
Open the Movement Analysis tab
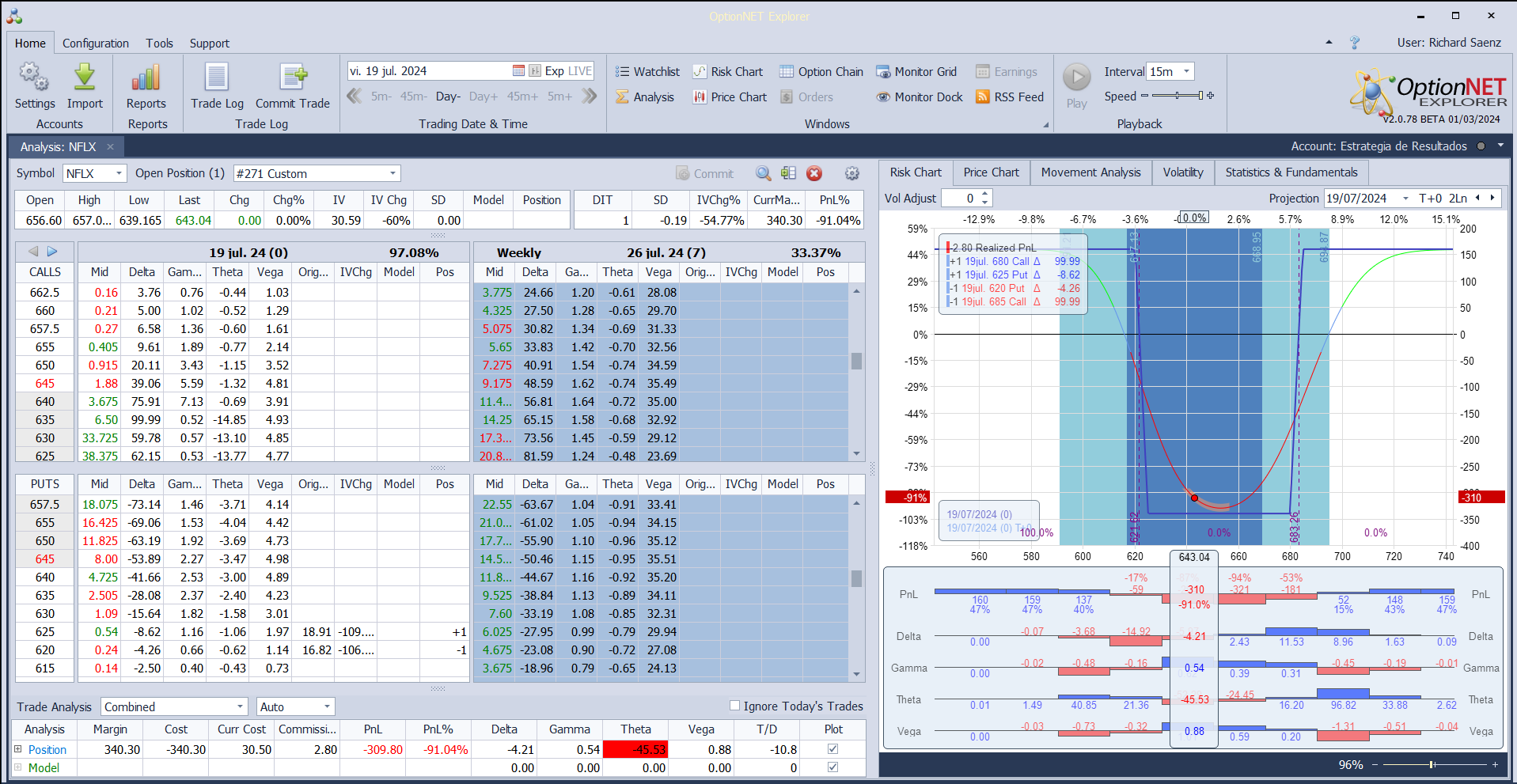pyautogui.click(x=1090, y=172)
